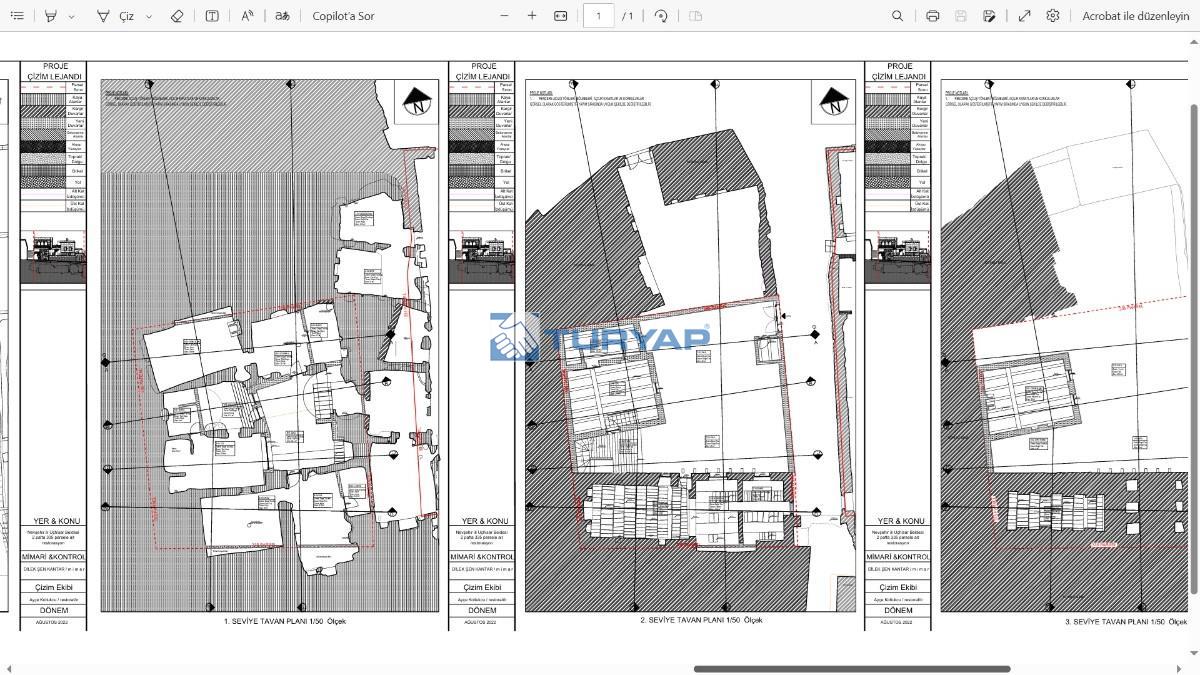The height and width of the screenshot is (675, 1200).
Task: Expand the highlighter options dropdown
Action: (x=71, y=16)
